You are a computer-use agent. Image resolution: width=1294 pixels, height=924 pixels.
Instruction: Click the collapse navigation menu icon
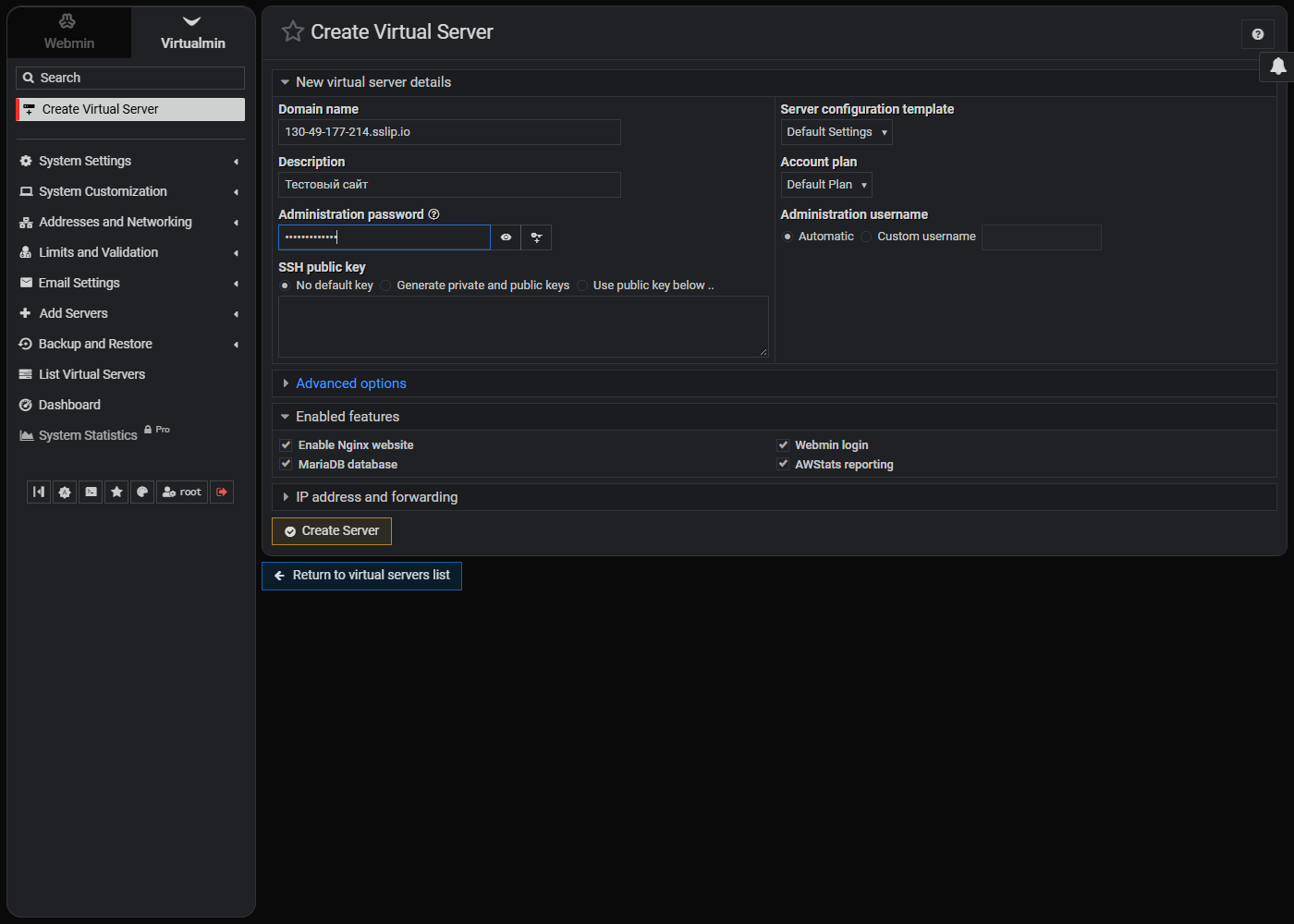pyautogui.click(x=39, y=492)
